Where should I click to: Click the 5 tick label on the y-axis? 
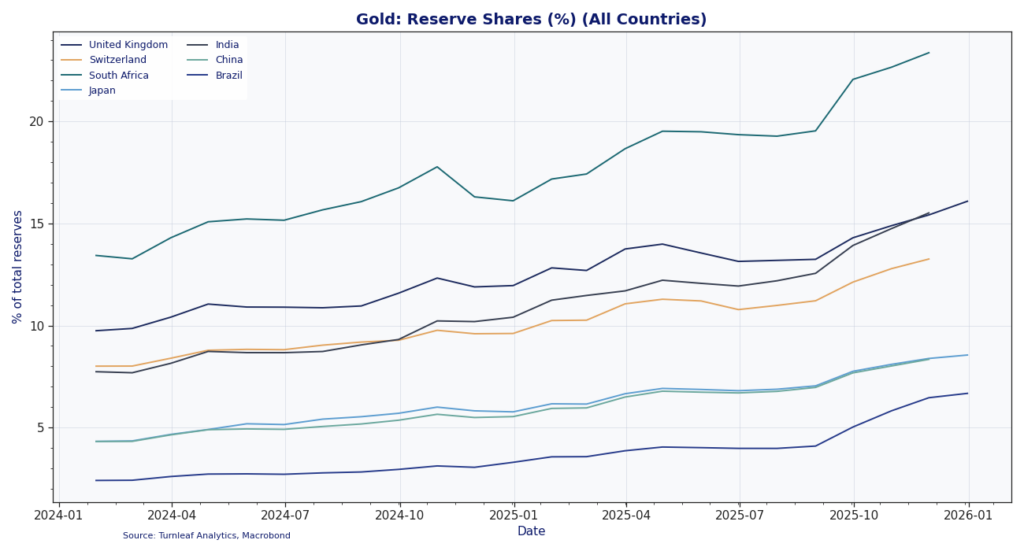point(40,428)
